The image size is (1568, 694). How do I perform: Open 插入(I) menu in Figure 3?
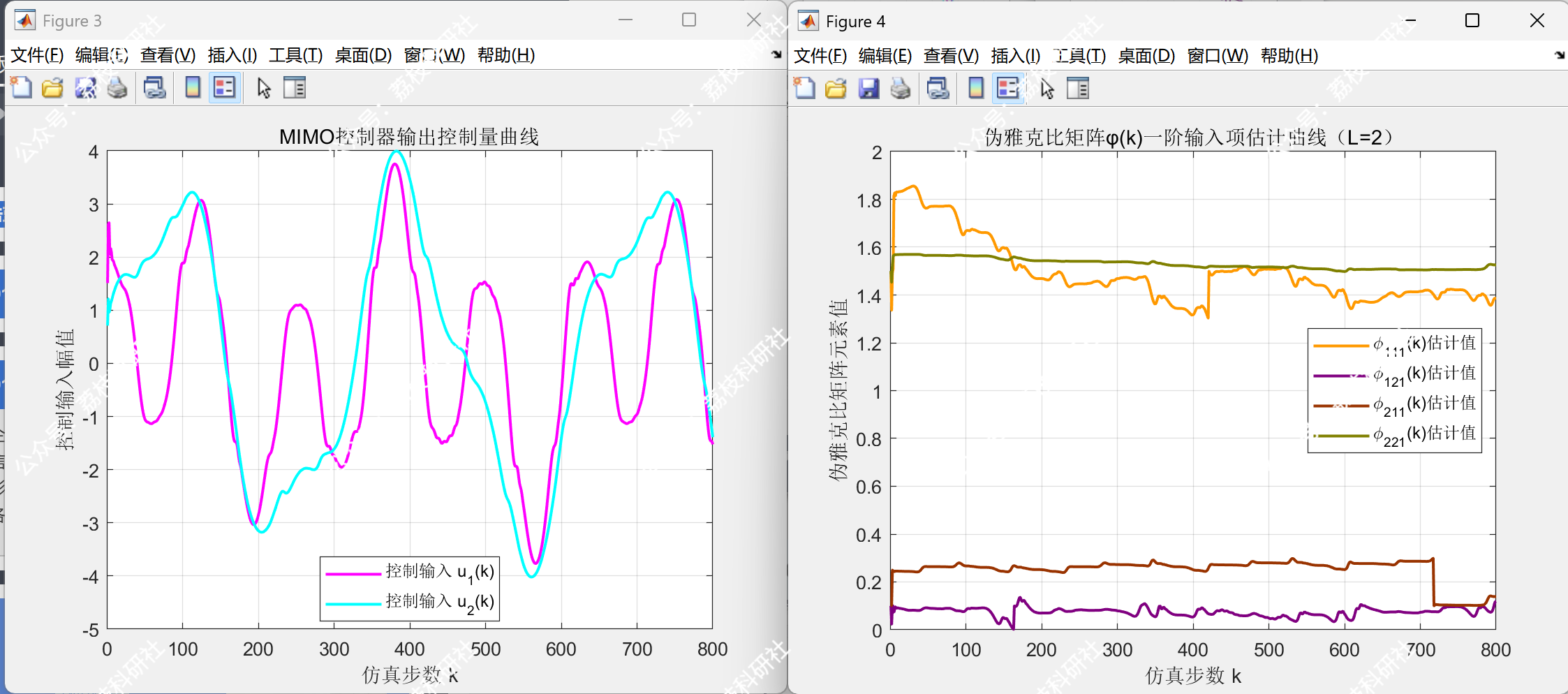[x=232, y=55]
